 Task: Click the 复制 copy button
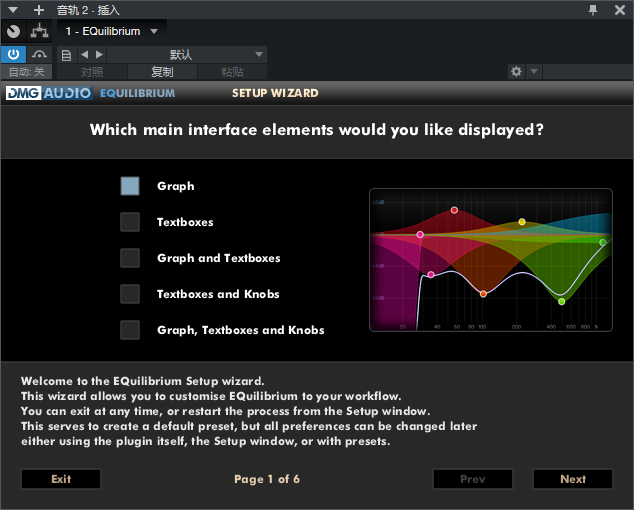click(162, 72)
